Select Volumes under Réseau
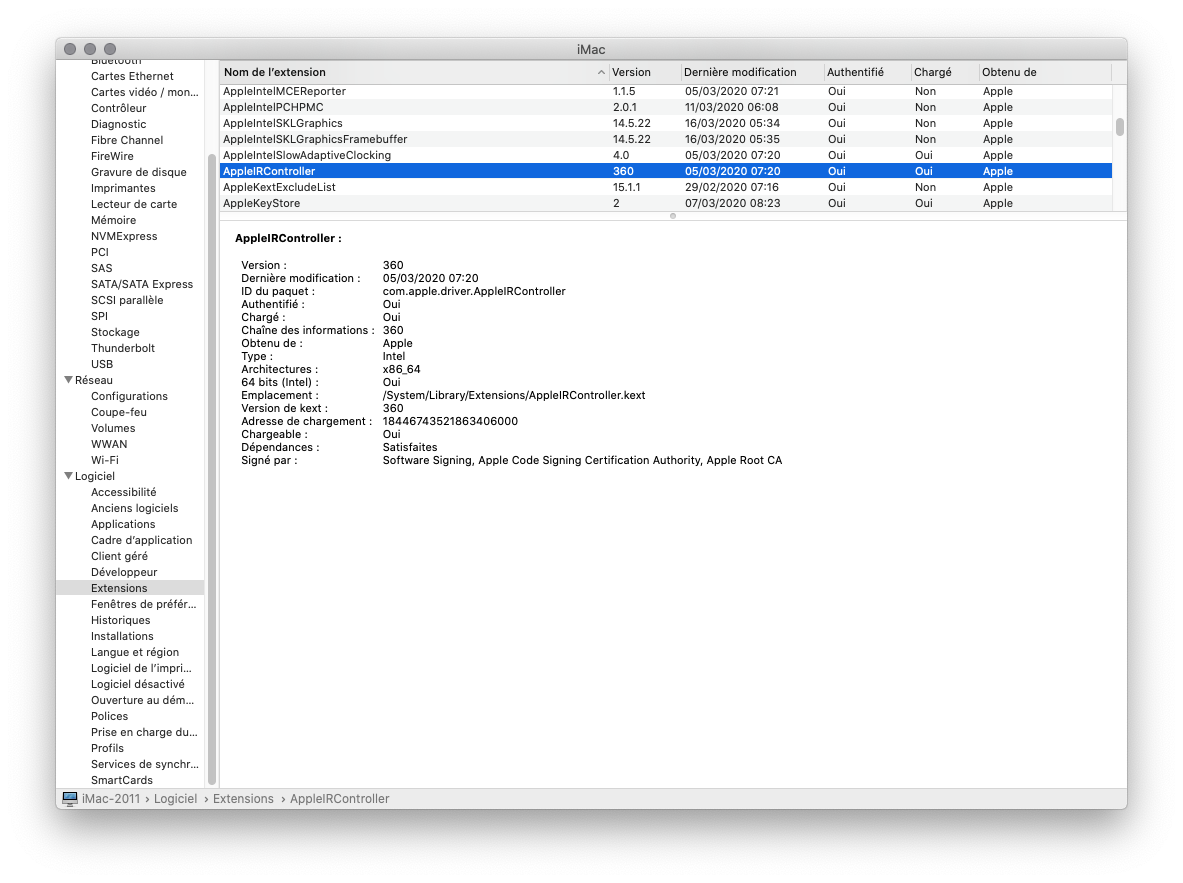The image size is (1183, 883). 113,428
